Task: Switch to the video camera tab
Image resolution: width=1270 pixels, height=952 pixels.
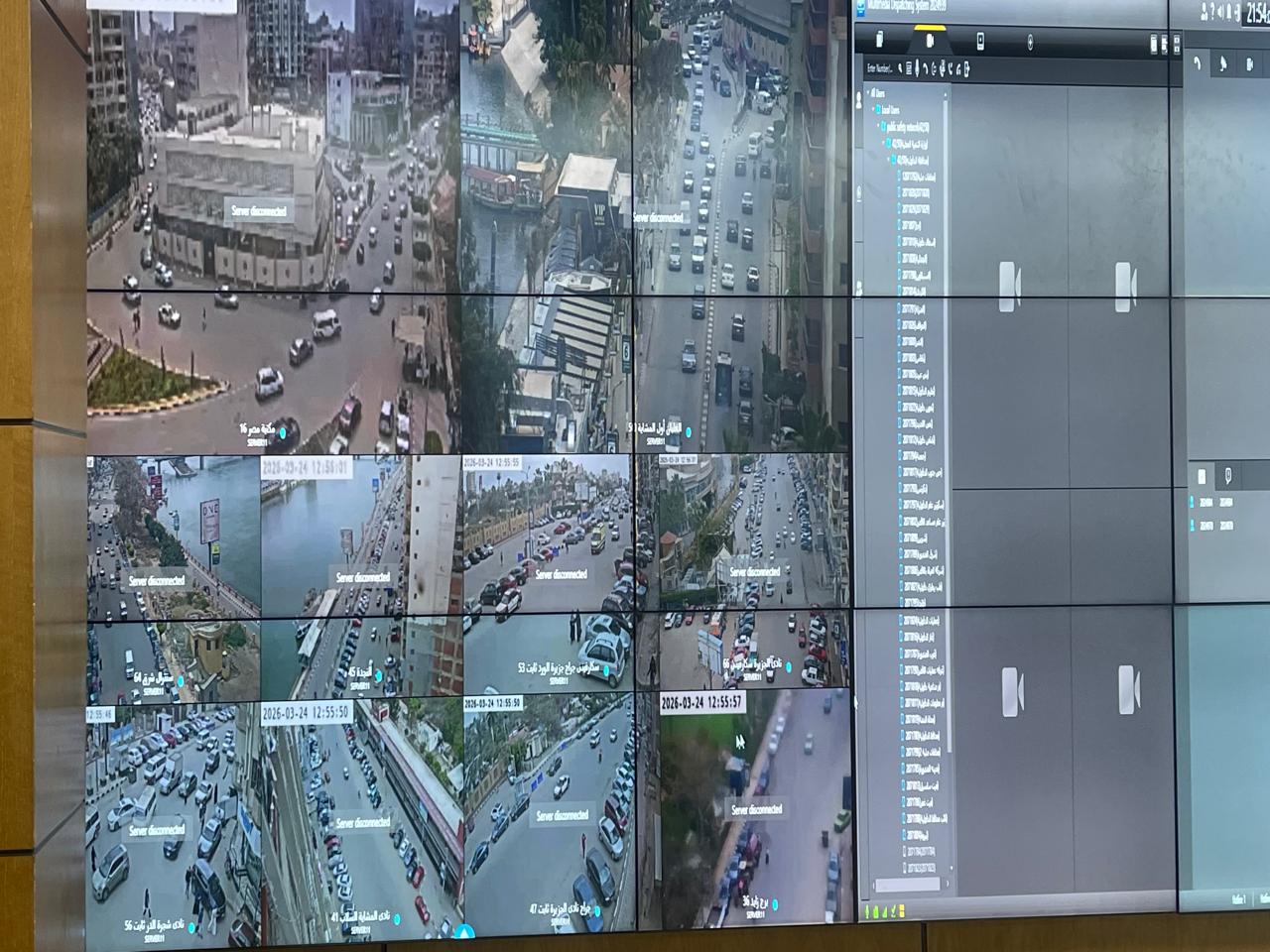Action: coord(929,41)
